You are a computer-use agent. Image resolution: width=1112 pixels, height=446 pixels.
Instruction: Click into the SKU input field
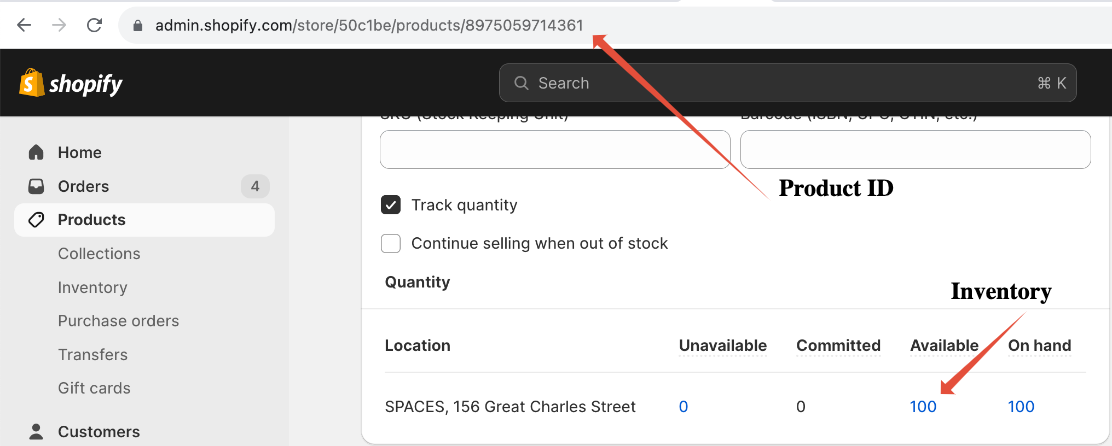pyautogui.click(x=555, y=150)
